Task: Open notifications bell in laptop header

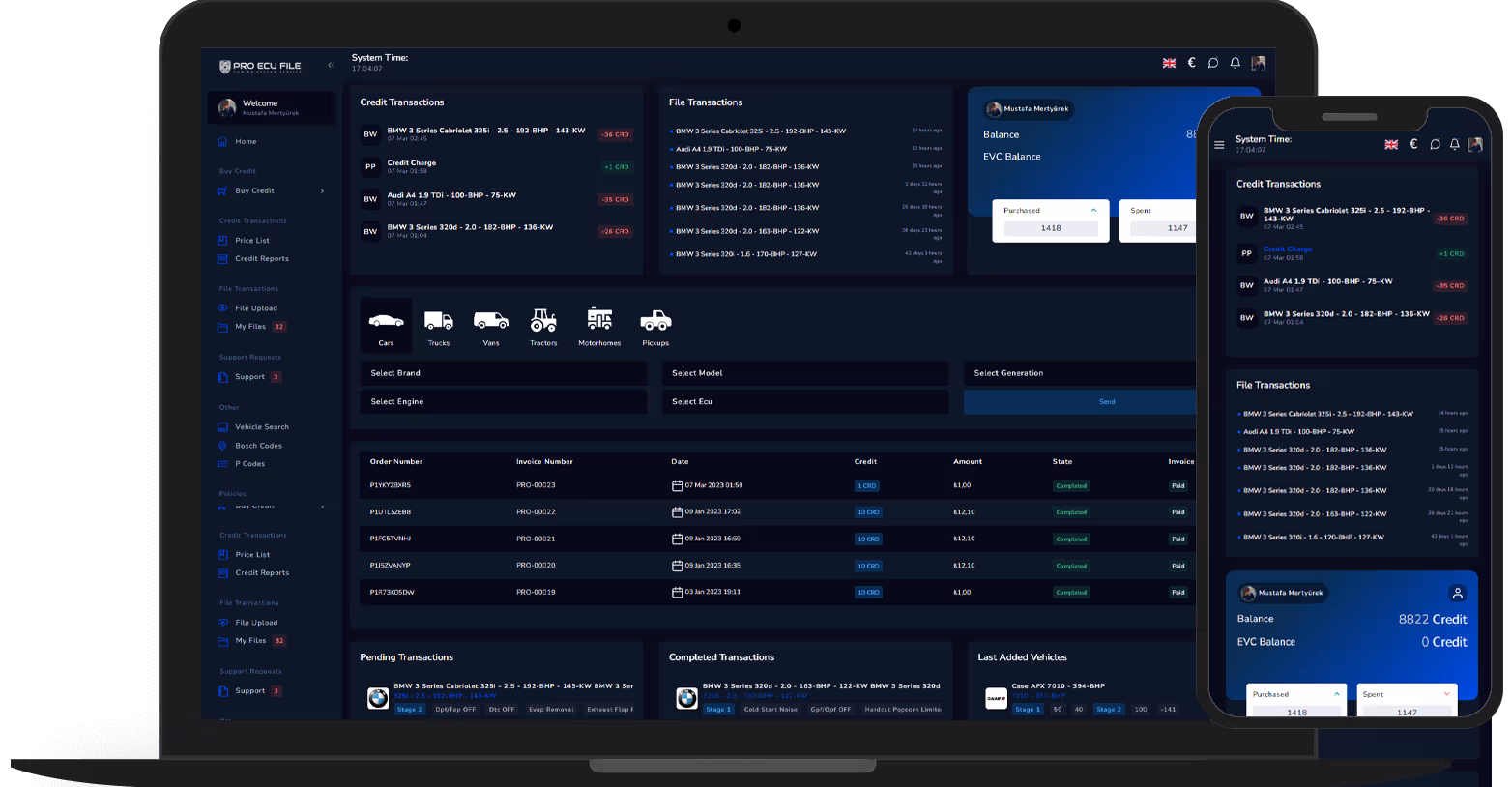Action: (1235, 63)
